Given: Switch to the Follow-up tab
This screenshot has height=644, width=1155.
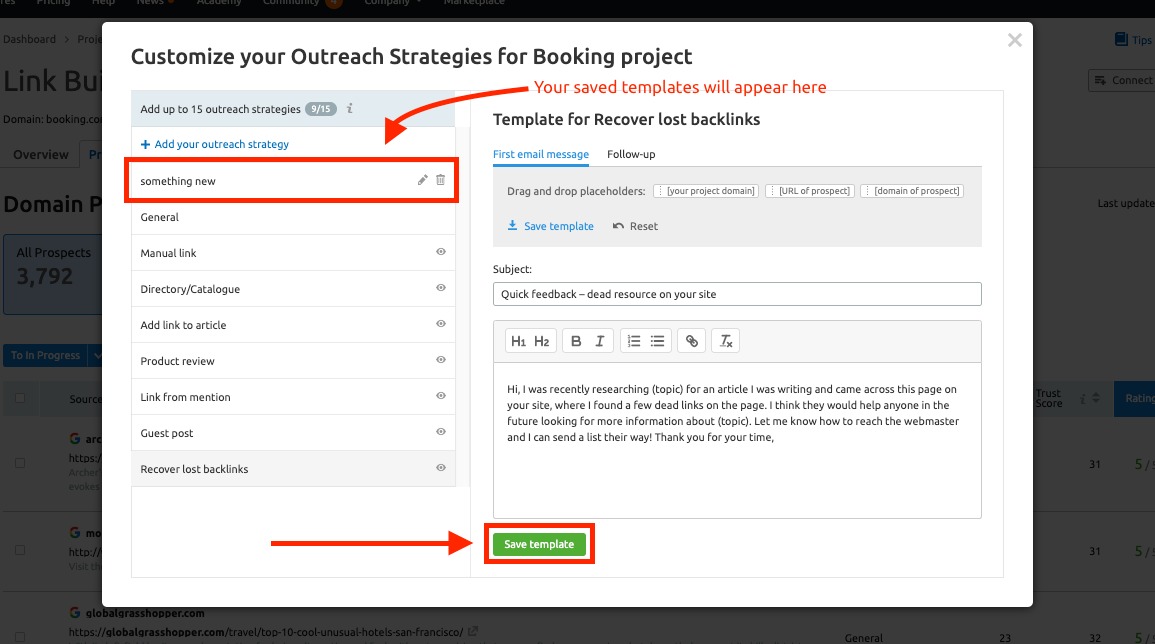Looking at the screenshot, I should [x=631, y=154].
